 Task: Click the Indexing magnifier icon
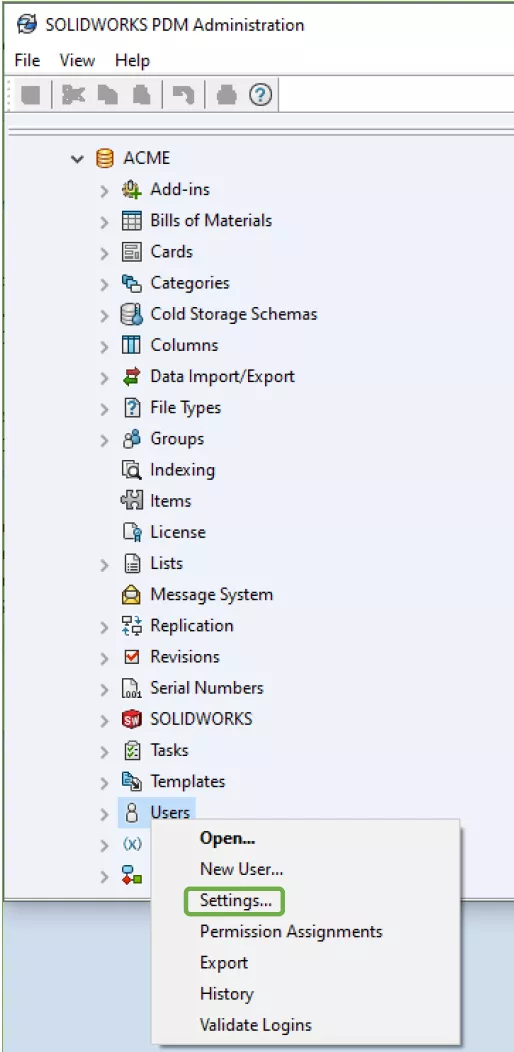coord(132,470)
